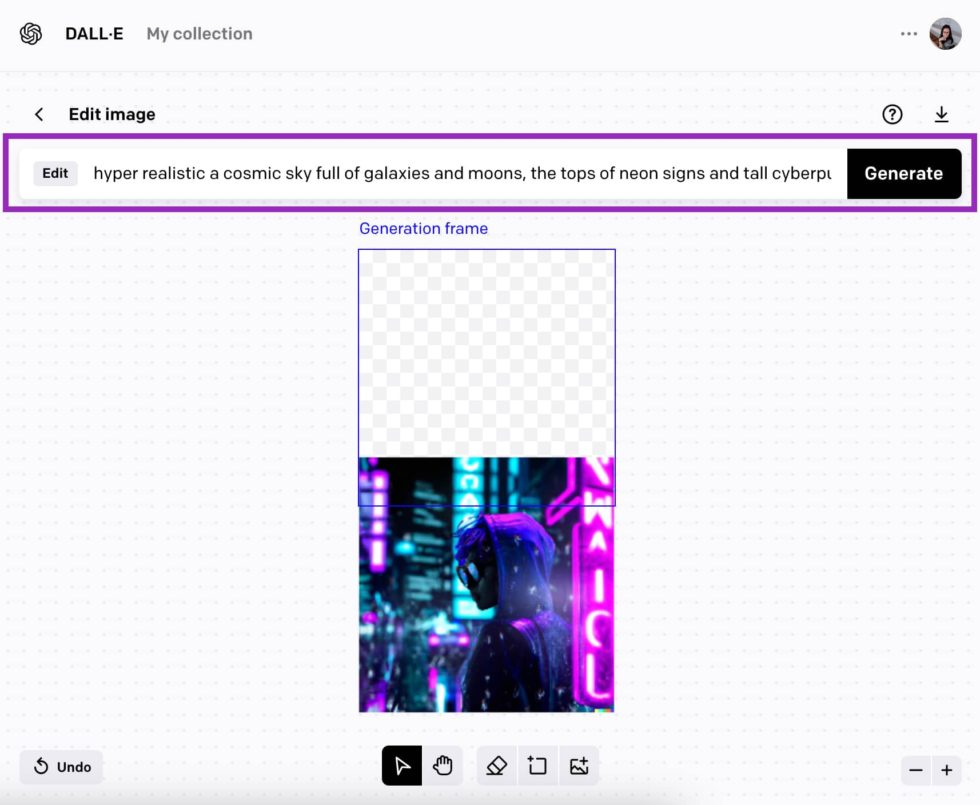
Task: Open the help question mark icon
Action: (892, 114)
